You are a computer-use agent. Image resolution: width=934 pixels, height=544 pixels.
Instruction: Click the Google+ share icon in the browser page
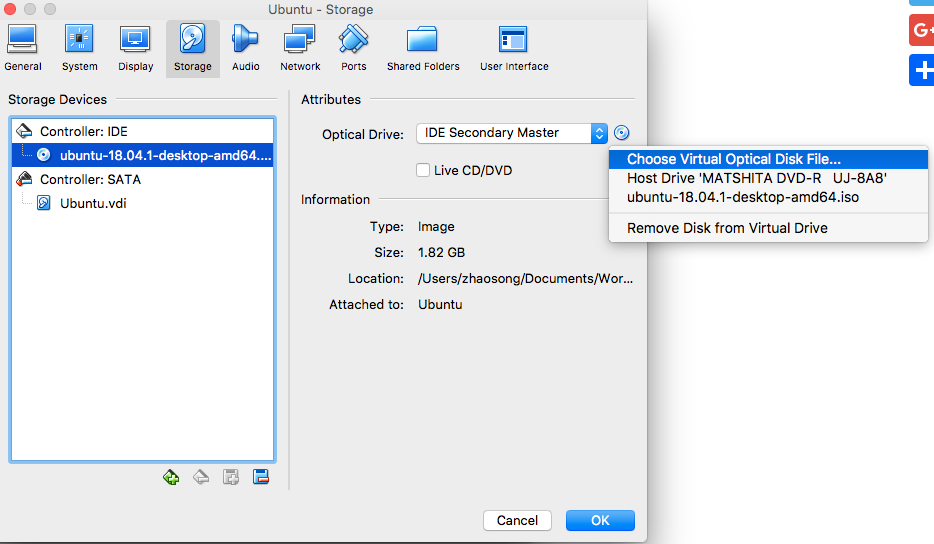[x=921, y=30]
